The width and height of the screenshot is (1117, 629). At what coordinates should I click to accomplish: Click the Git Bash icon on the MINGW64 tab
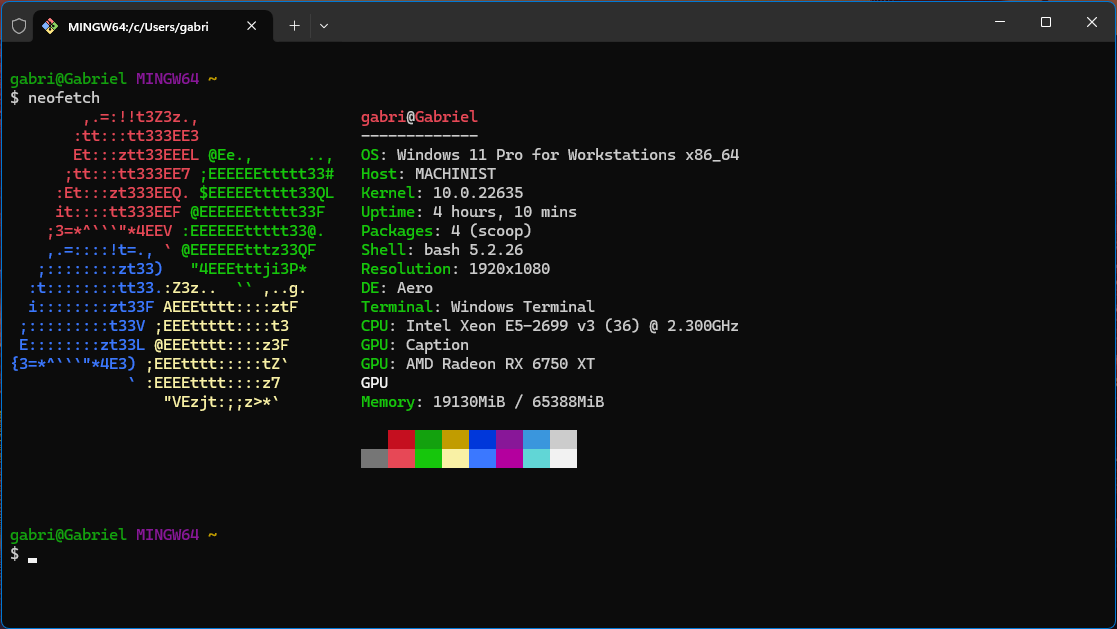pyautogui.click(x=49, y=26)
